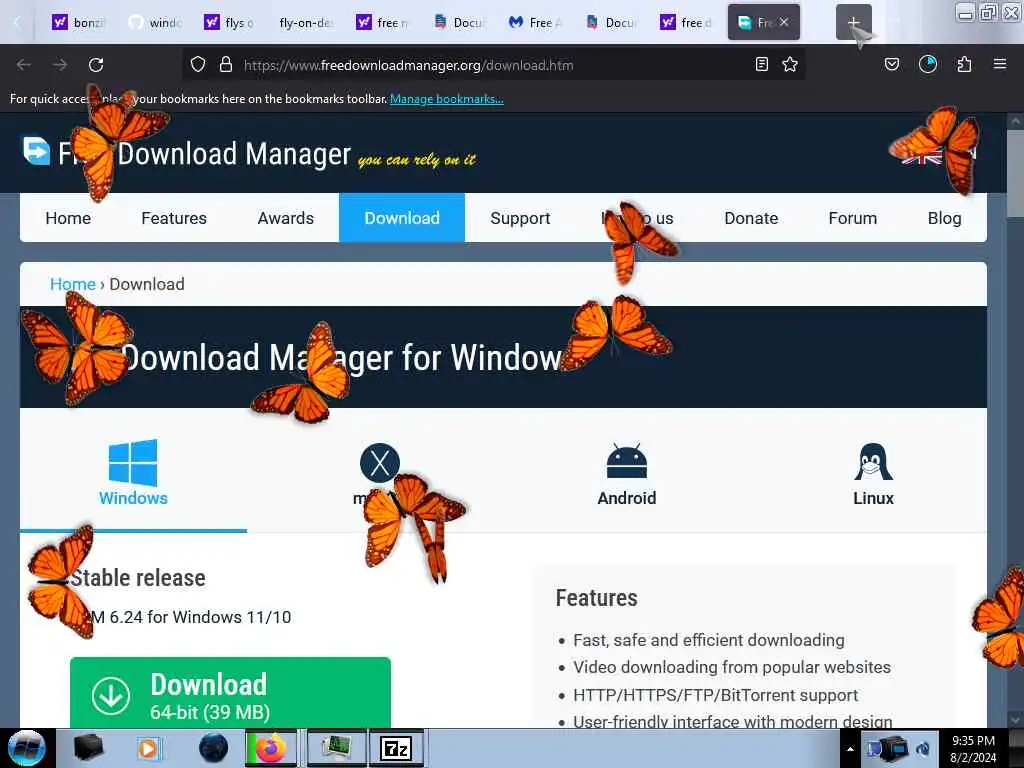
Task: Open the Blog navigation item
Action: (x=944, y=218)
